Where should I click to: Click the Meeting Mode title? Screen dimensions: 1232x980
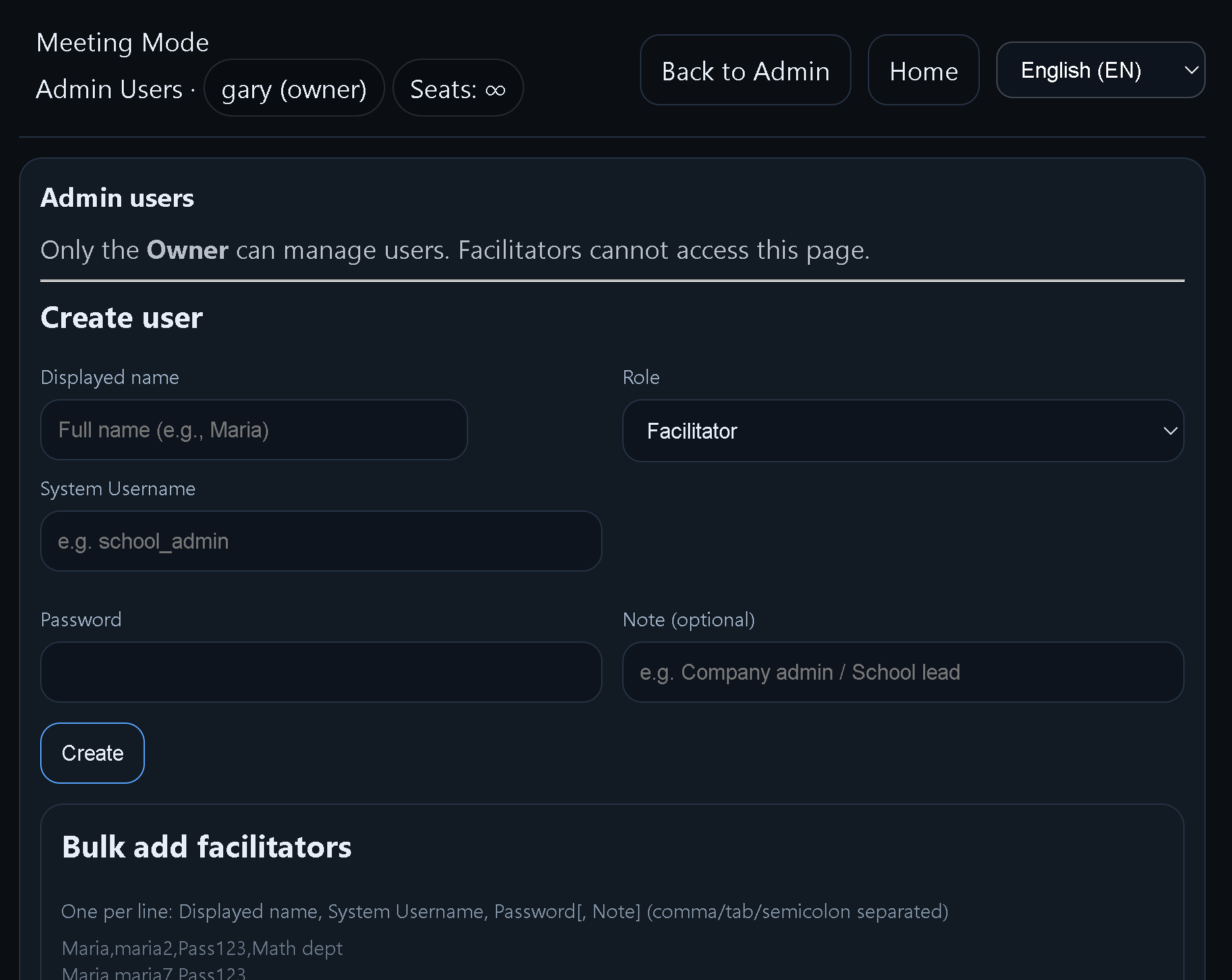point(122,43)
